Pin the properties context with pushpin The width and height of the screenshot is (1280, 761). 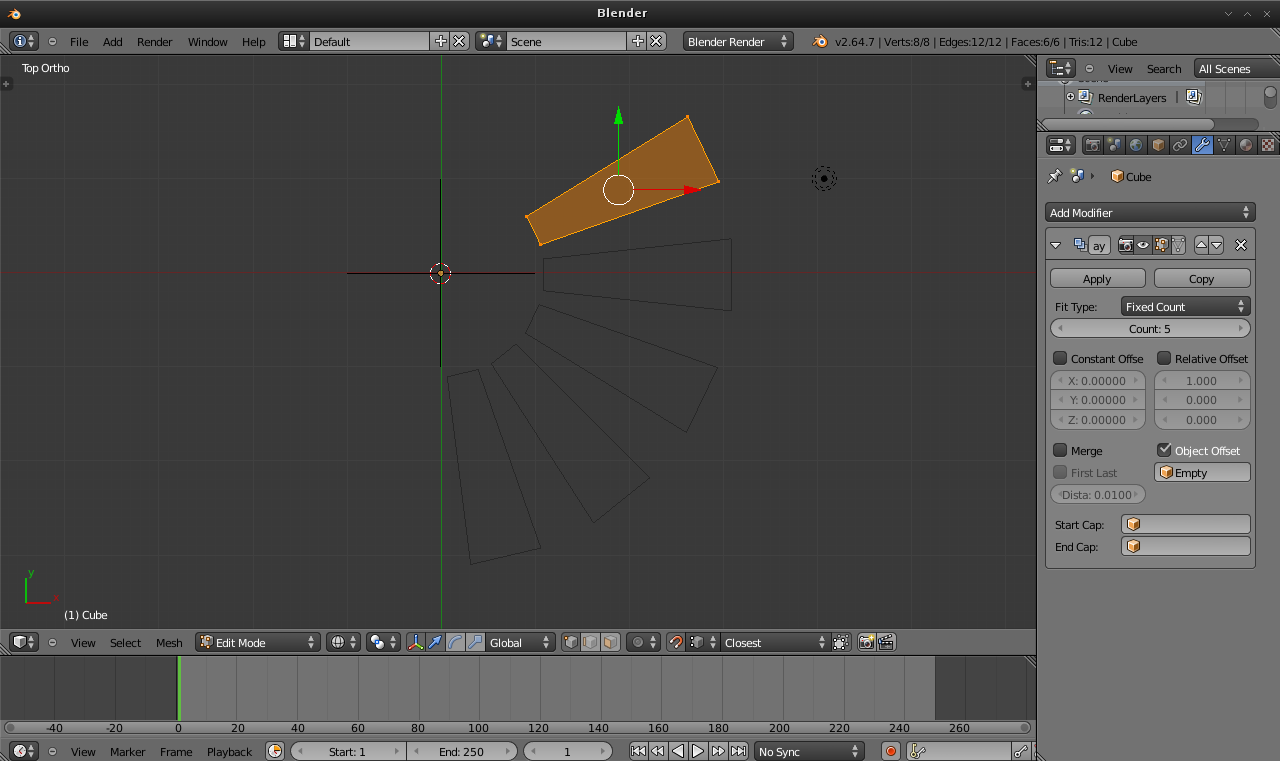coord(1054,176)
